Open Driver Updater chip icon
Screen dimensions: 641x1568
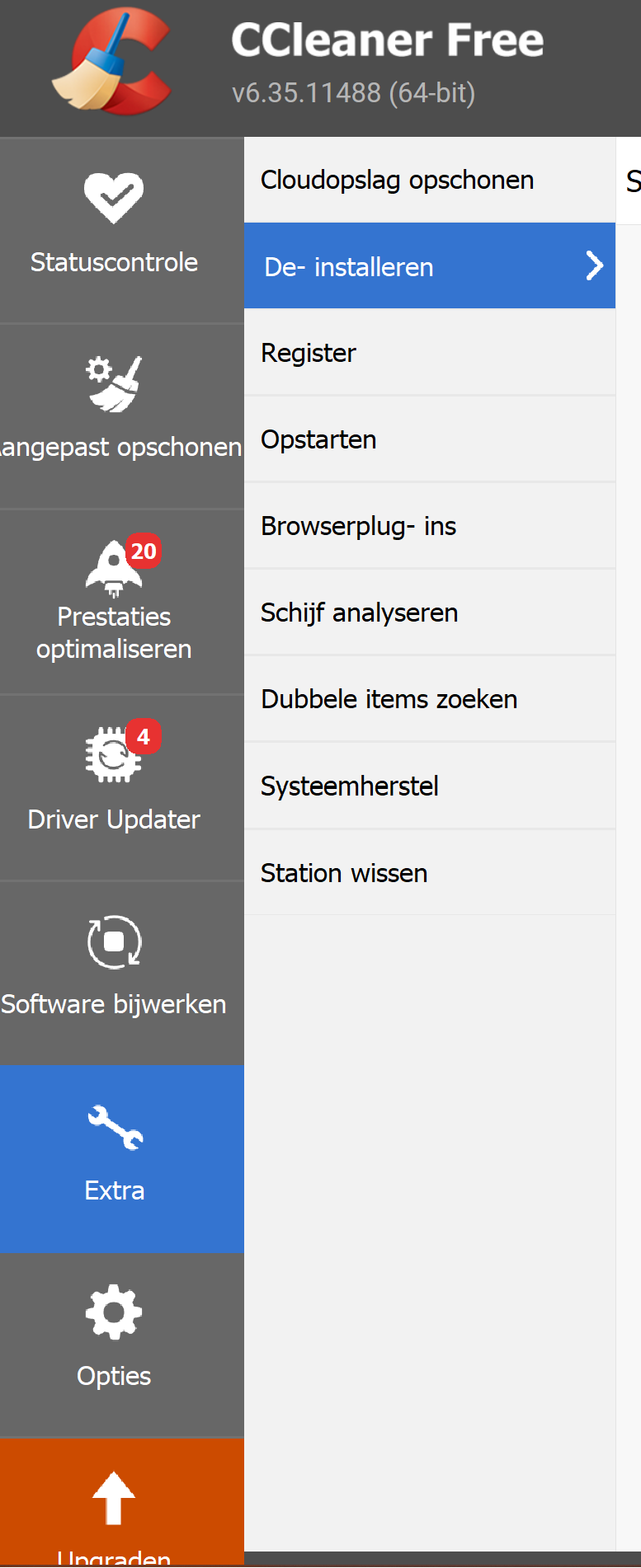(x=113, y=754)
